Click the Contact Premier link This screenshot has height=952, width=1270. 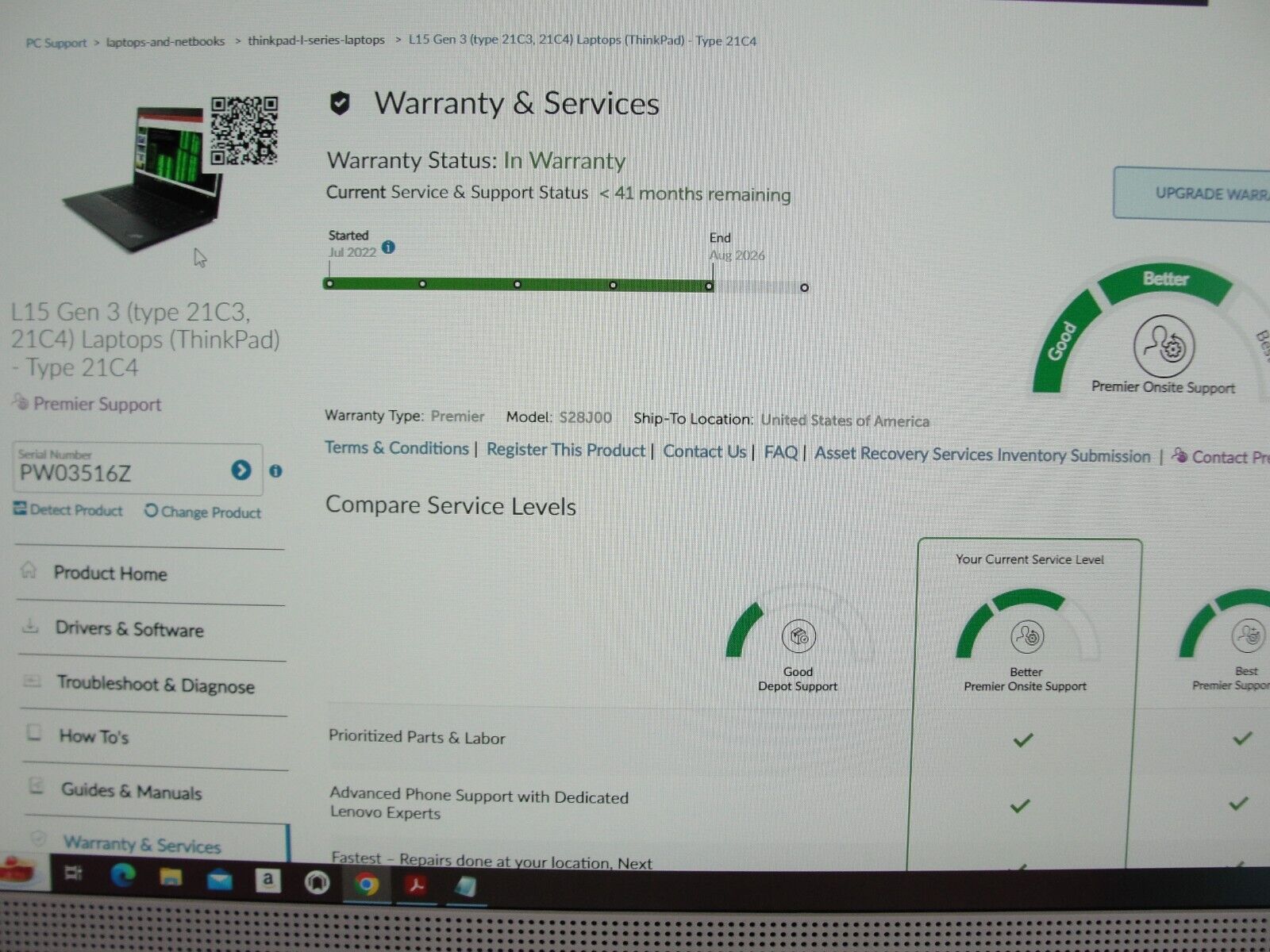pos(1221,457)
